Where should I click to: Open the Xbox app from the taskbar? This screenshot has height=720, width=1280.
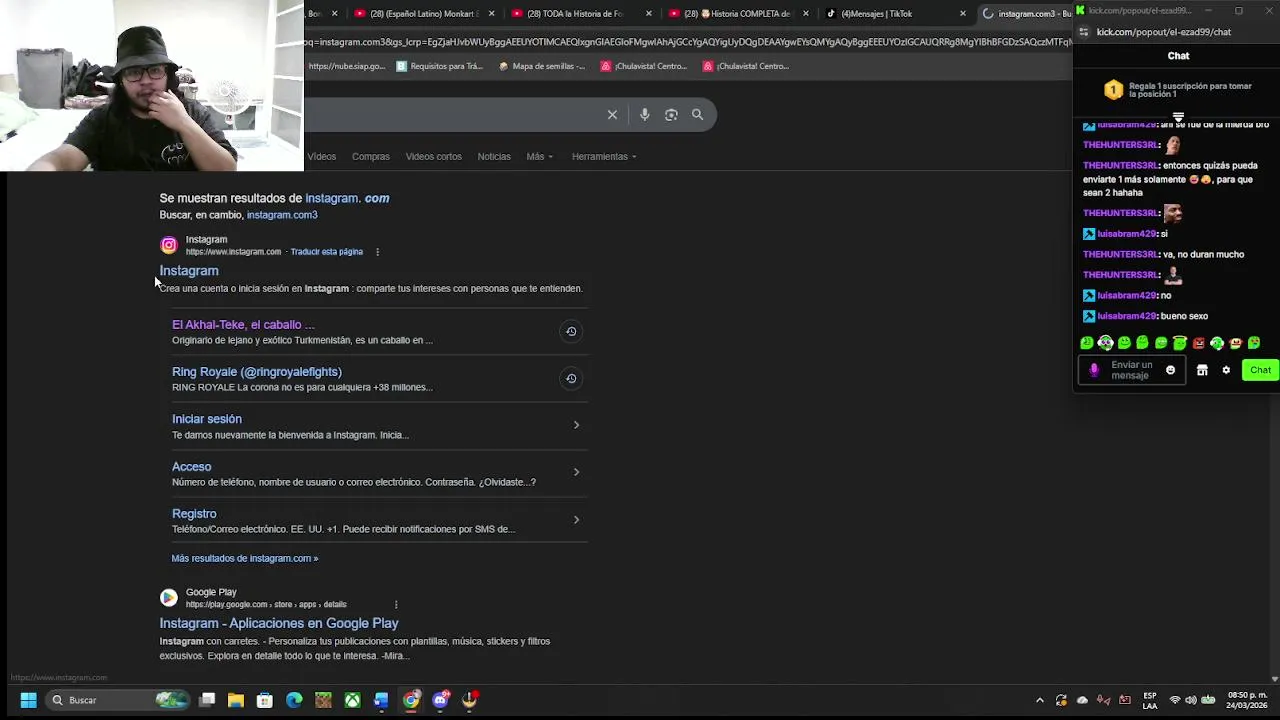(352, 700)
